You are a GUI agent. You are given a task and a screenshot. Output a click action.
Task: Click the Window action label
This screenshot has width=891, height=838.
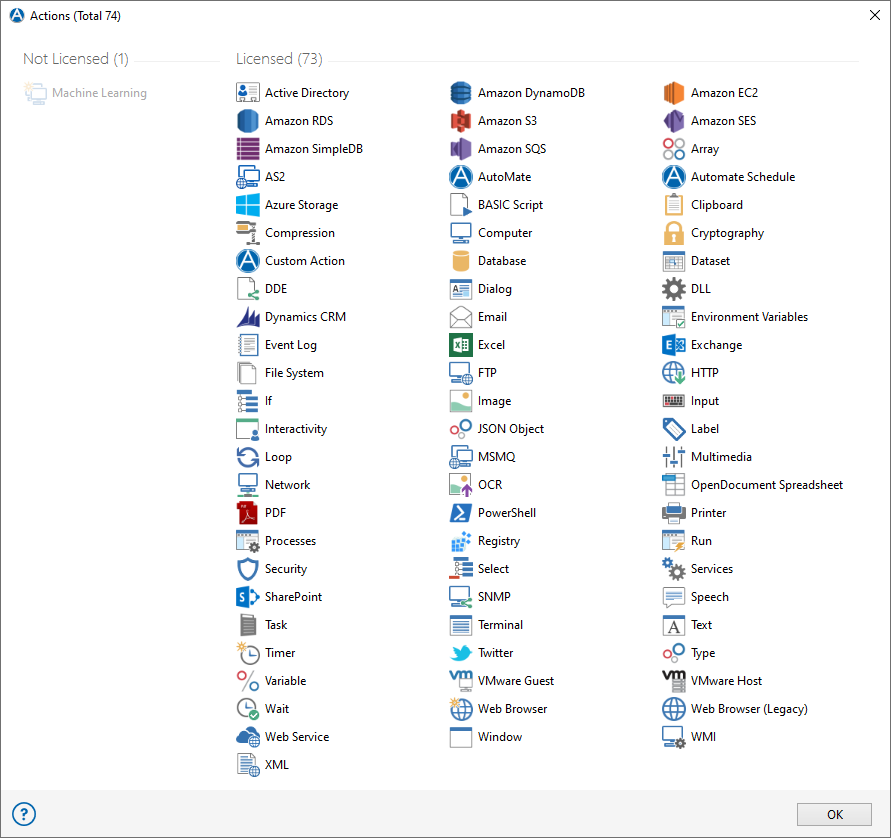[x=499, y=736]
